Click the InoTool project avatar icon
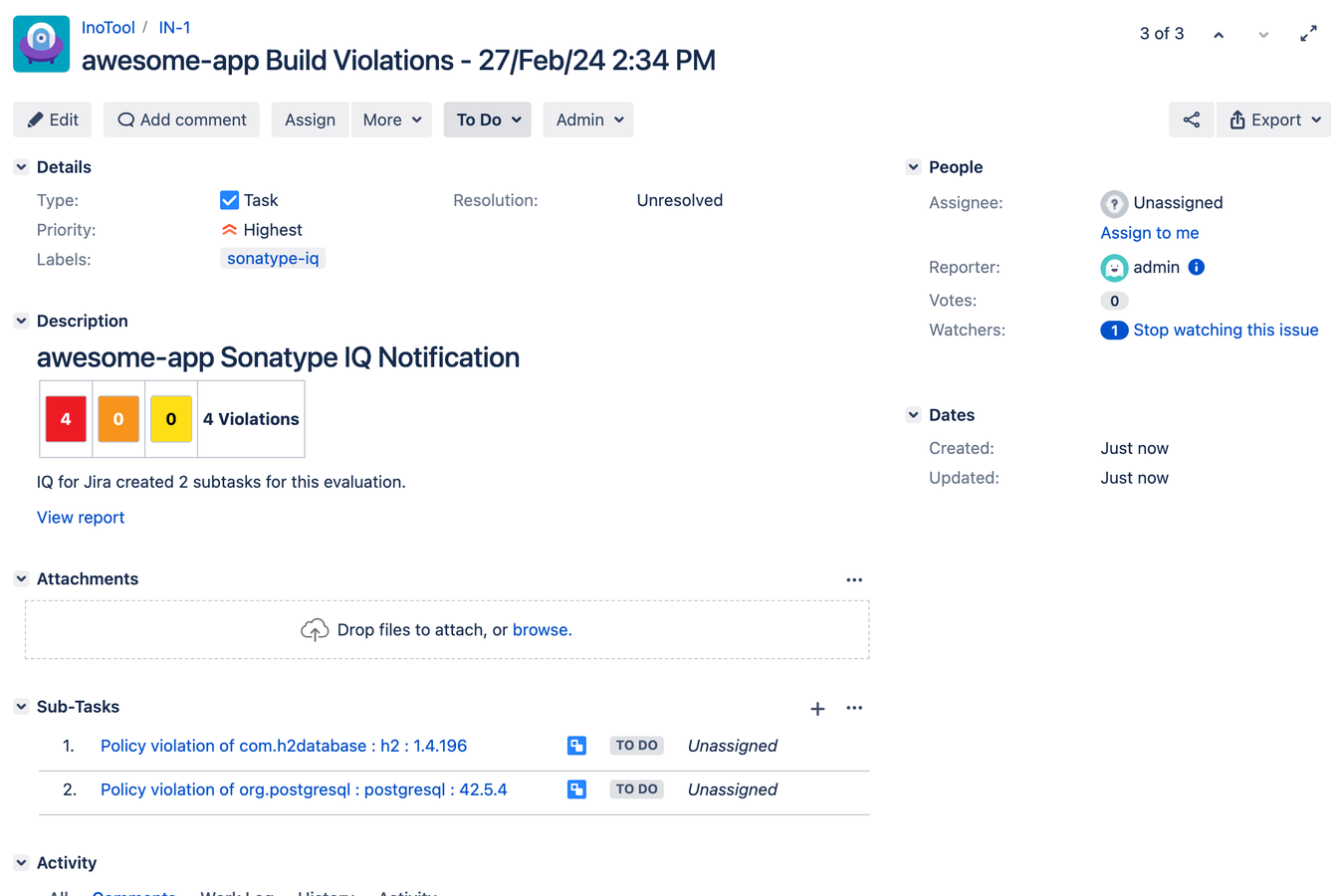 tap(41, 44)
